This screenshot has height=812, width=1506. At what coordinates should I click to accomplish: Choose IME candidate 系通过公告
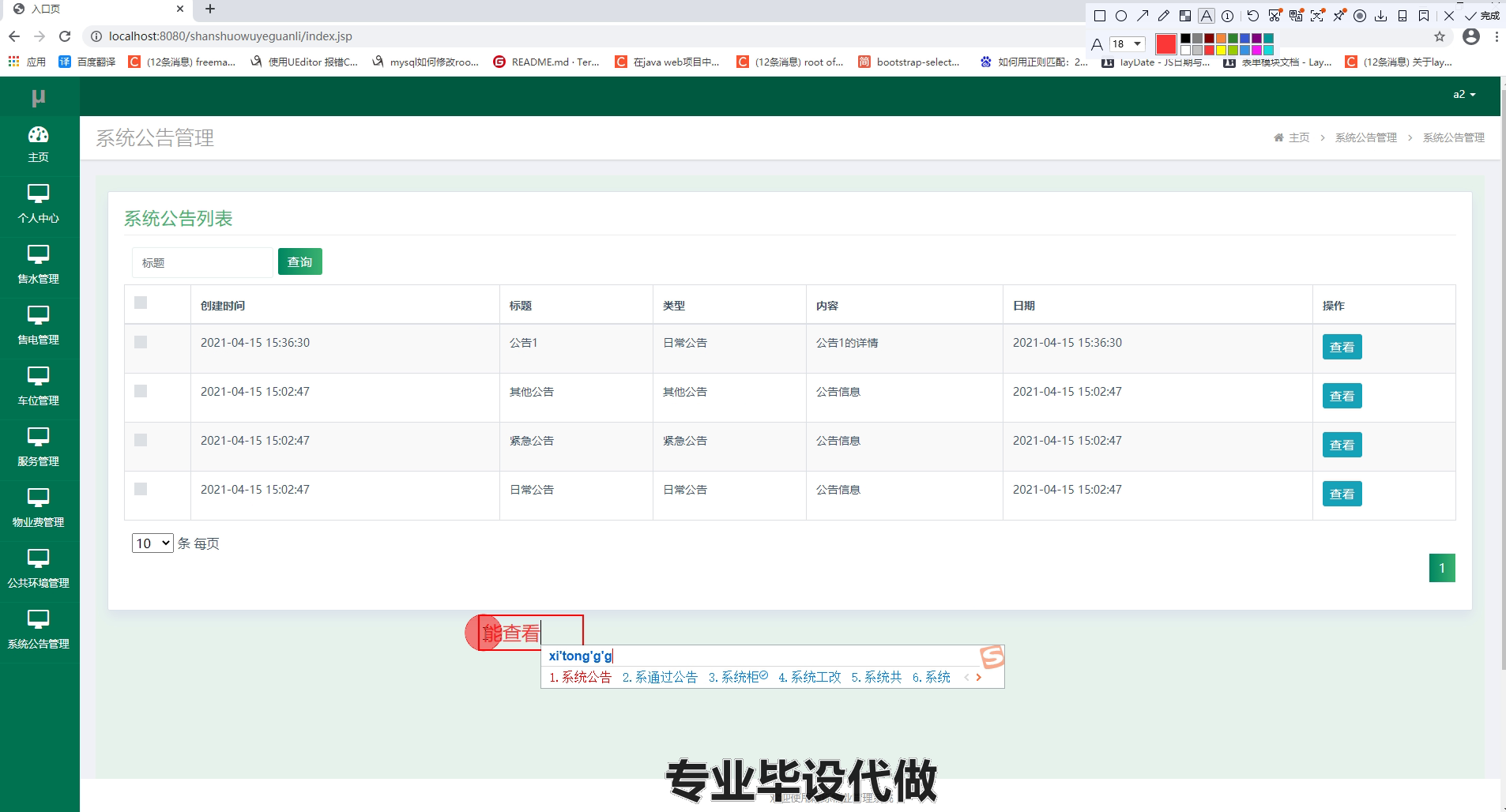[x=660, y=677]
